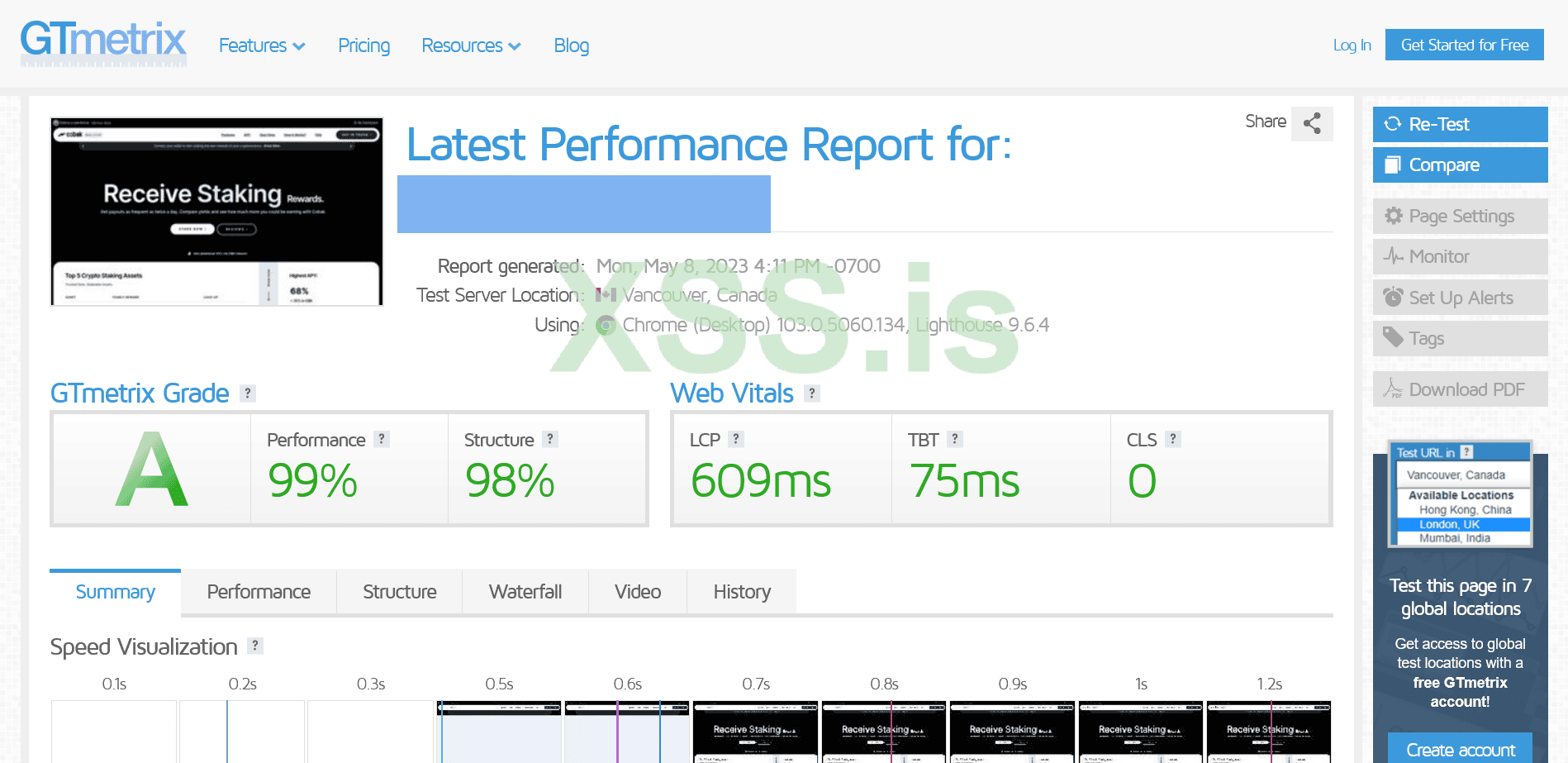Click the tested page screenshot thumbnail
This screenshot has width=1568, height=763.
(x=216, y=211)
